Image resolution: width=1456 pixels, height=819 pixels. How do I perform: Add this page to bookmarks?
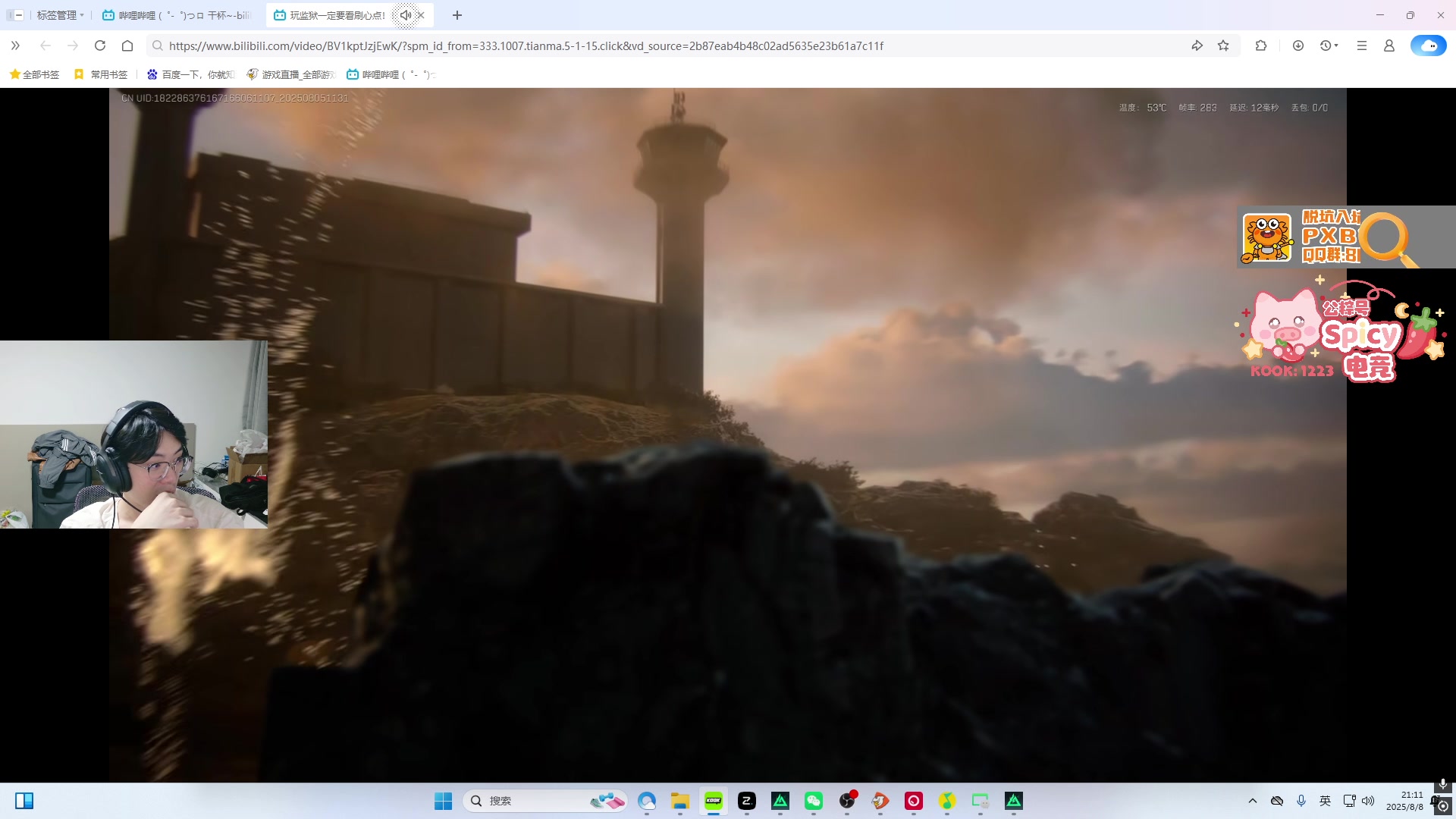(1223, 45)
